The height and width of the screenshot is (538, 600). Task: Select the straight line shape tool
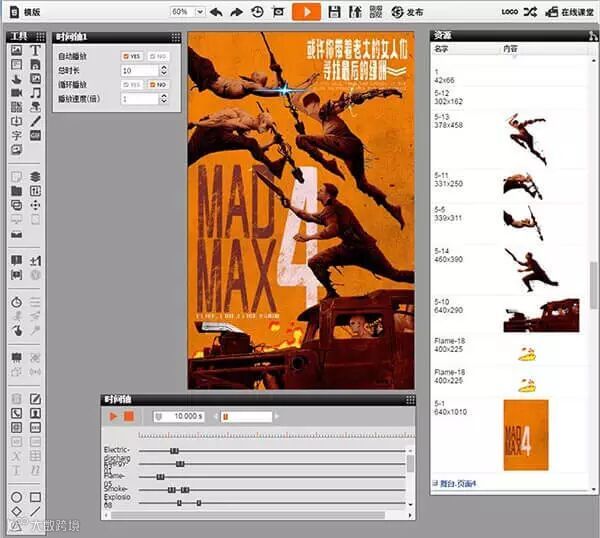coord(35,511)
